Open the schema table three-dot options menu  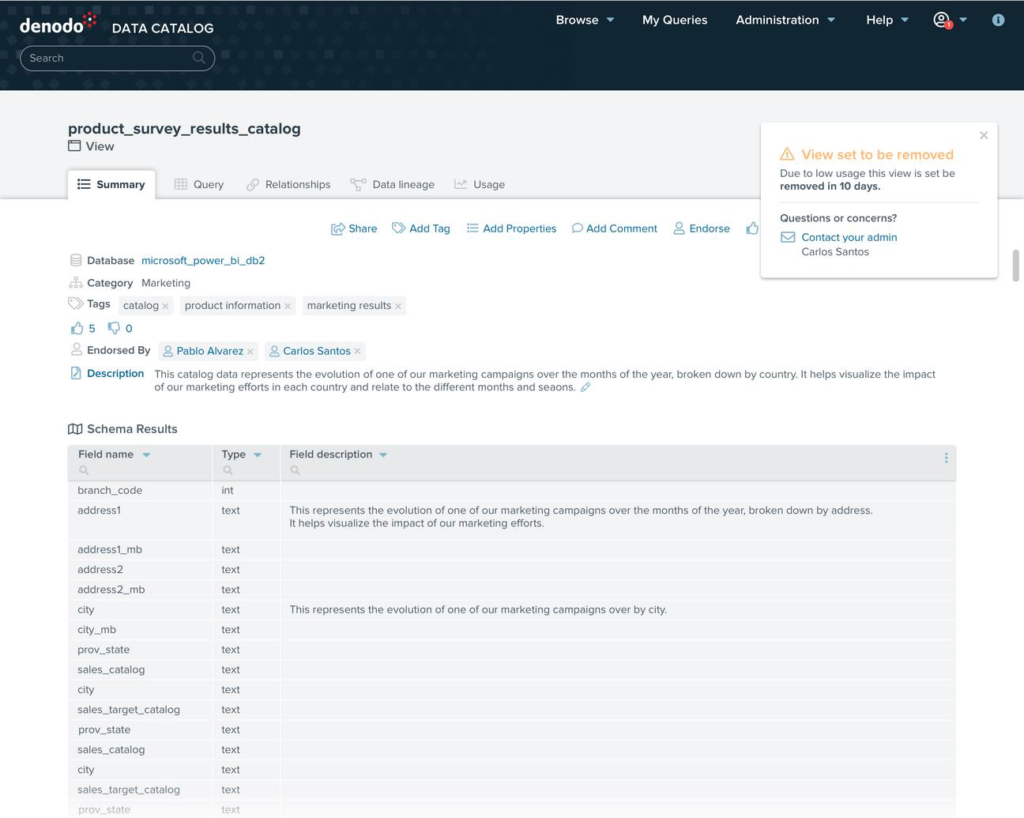946,458
